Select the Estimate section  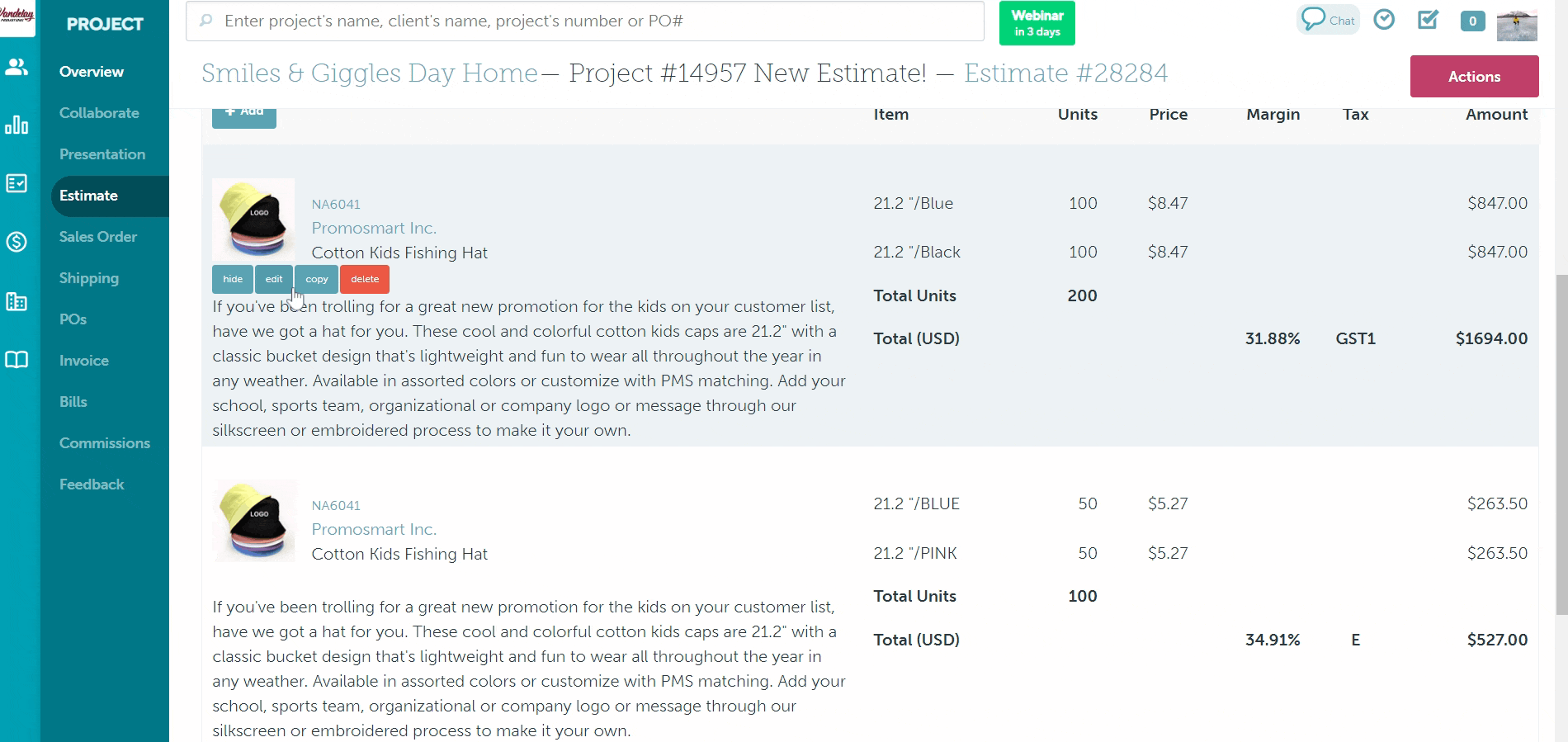[110, 196]
